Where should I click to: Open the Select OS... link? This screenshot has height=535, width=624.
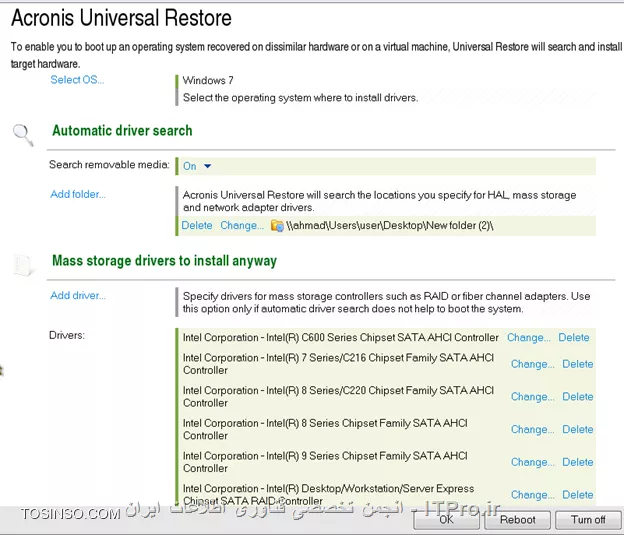tap(77, 80)
